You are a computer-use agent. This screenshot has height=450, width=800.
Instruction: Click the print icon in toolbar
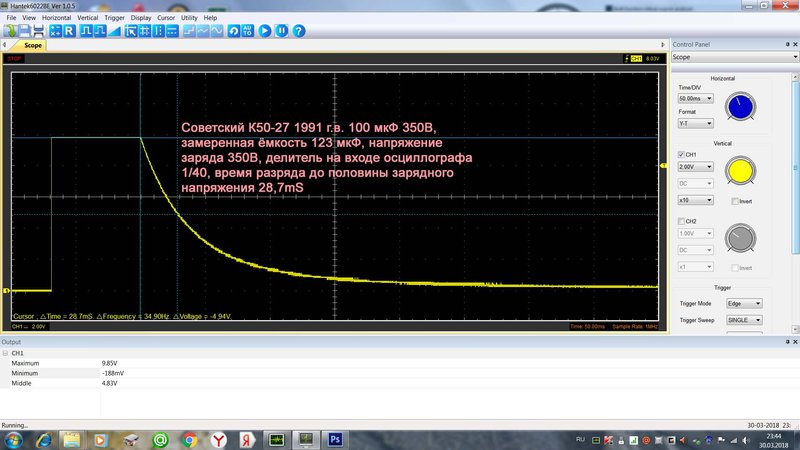click(38, 31)
